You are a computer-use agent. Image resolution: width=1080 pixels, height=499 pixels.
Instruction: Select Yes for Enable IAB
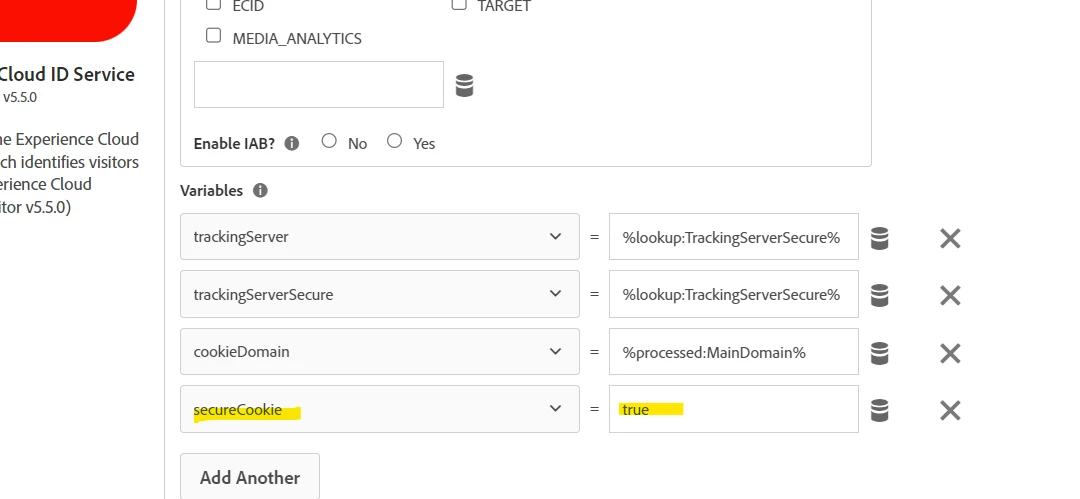(394, 141)
